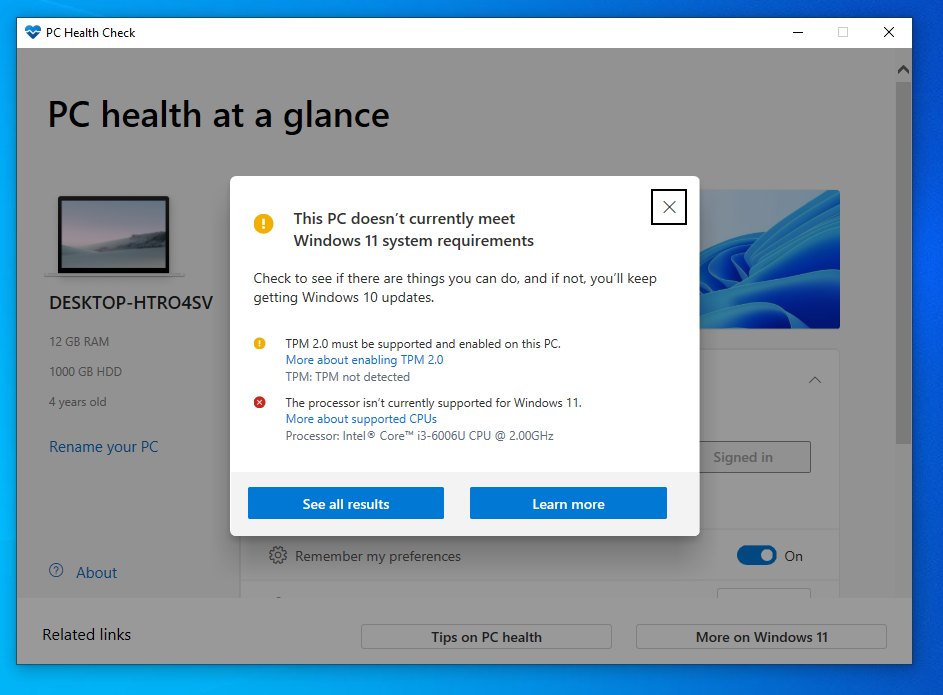This screenshot has width=943, height=695.
Task: Click the red processor error icon
Action: click(x=259, y=402)
